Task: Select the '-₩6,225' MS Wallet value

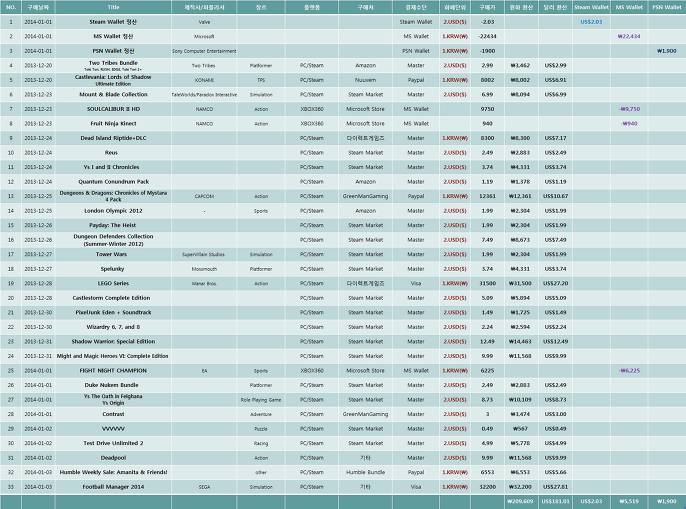Action: [x=629, y=370]
